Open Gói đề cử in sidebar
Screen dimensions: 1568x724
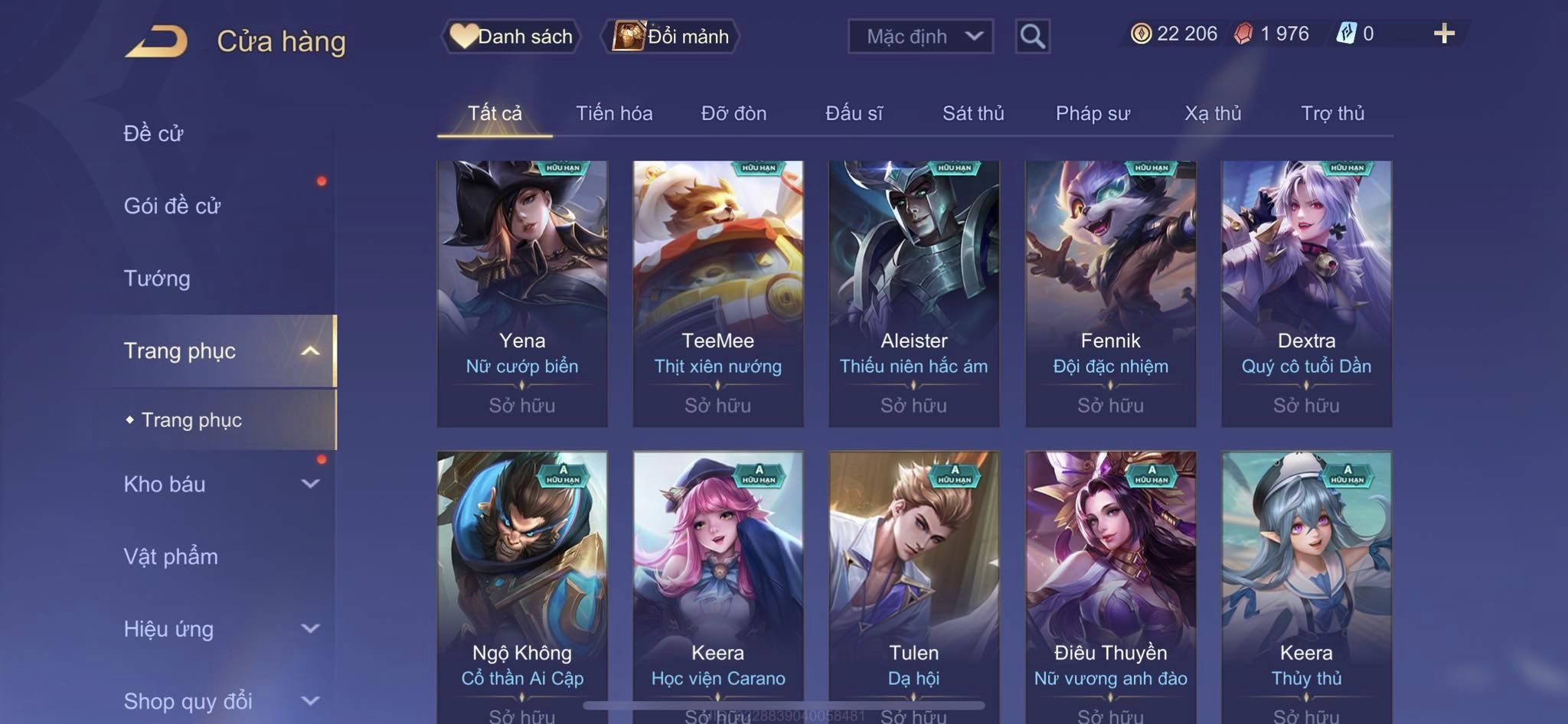tap(172, 206)
